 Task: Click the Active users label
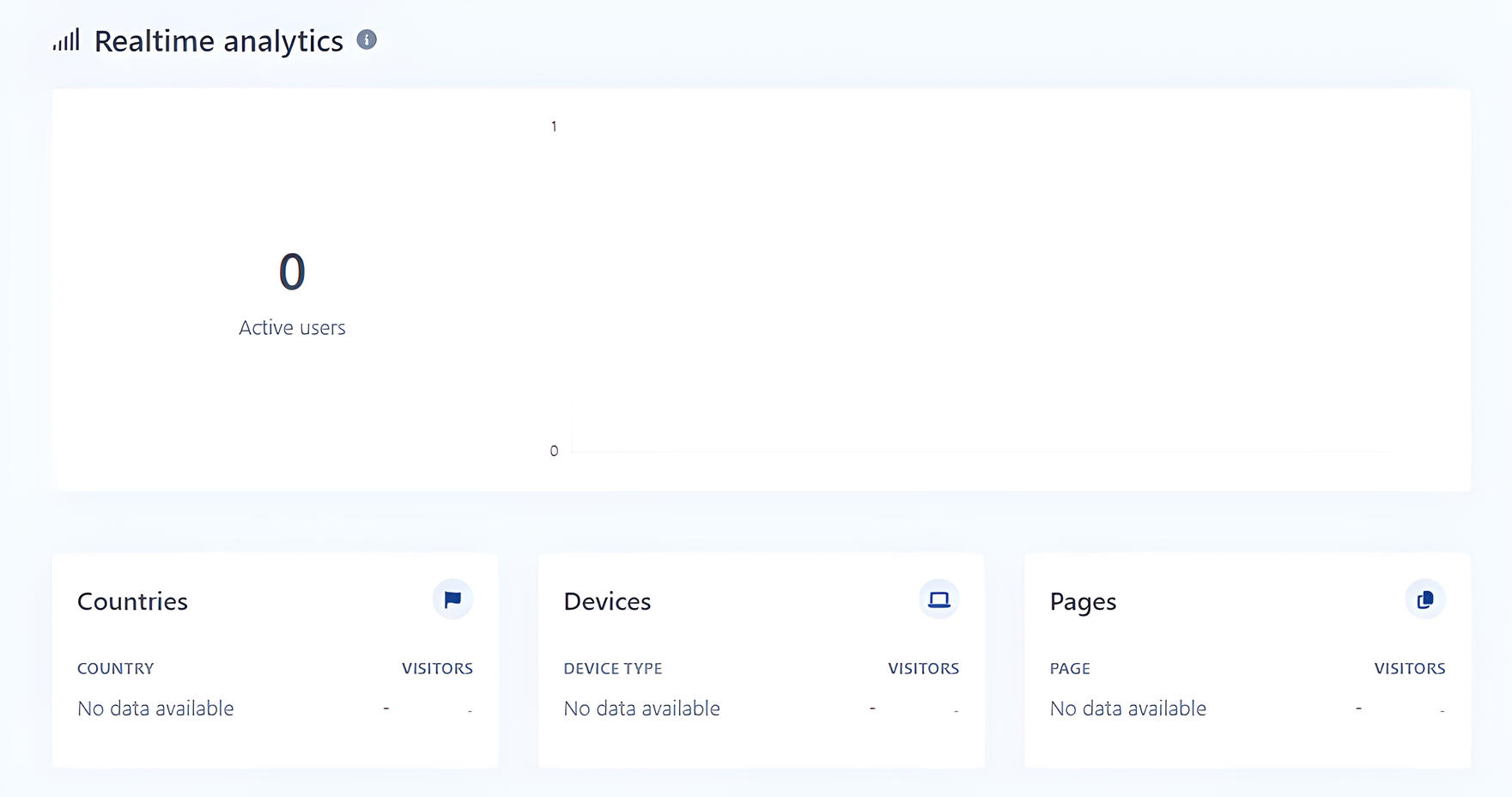(x=292, y=328)
